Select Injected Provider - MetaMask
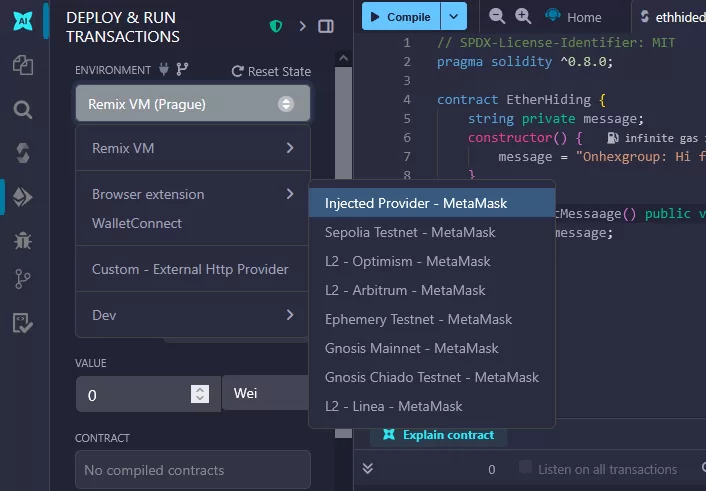706x491 pixels. (x=416, y=203)
